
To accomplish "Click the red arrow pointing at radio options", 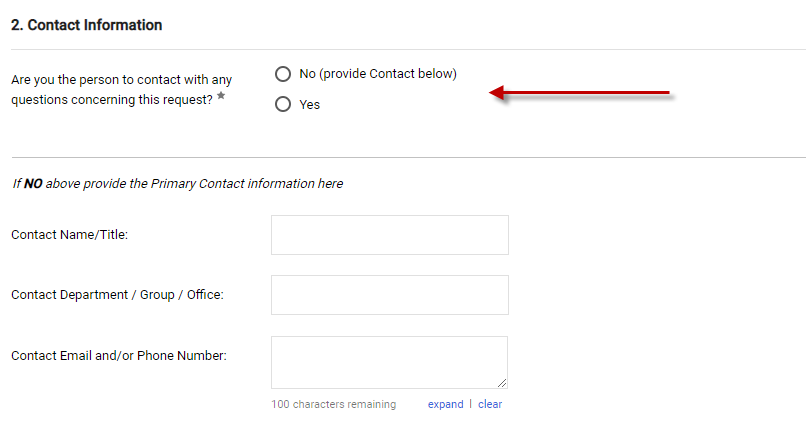I will tap(580, 94).
